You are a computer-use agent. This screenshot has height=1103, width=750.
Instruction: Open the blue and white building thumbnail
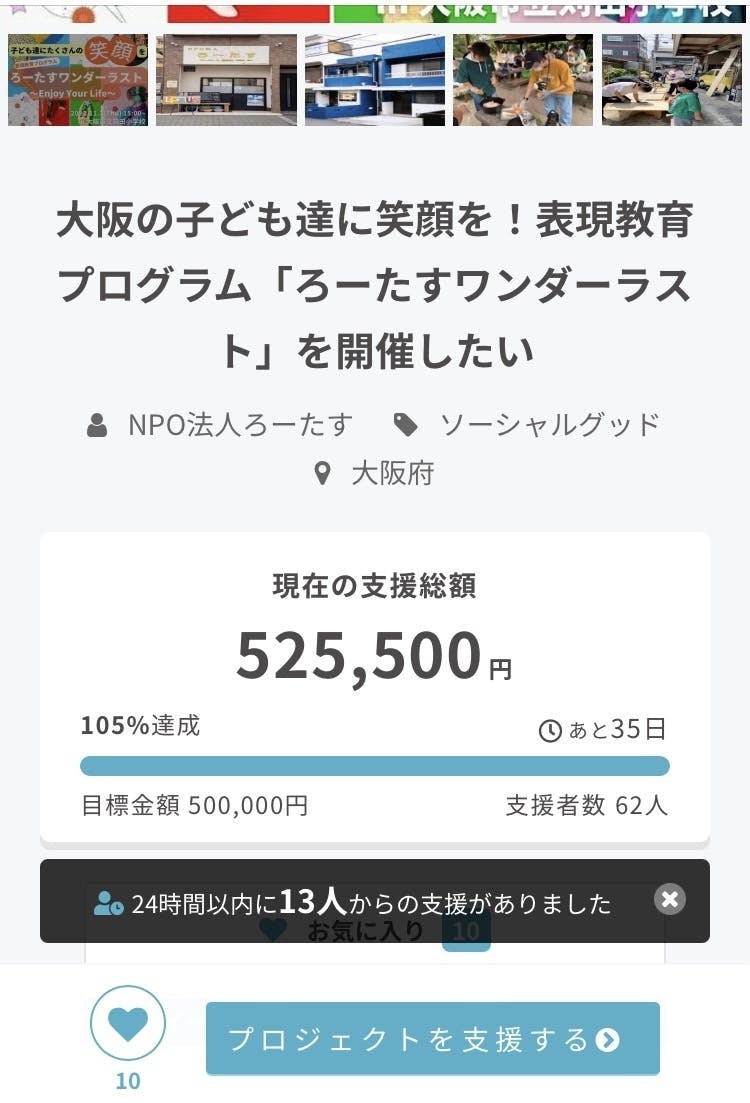coord(375,80)
